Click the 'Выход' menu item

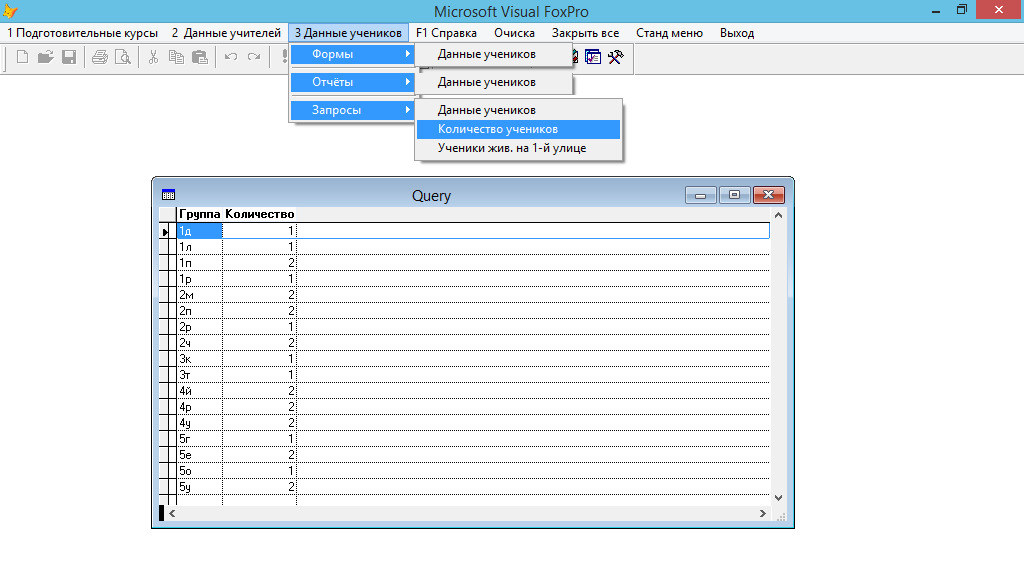(737, 33)
